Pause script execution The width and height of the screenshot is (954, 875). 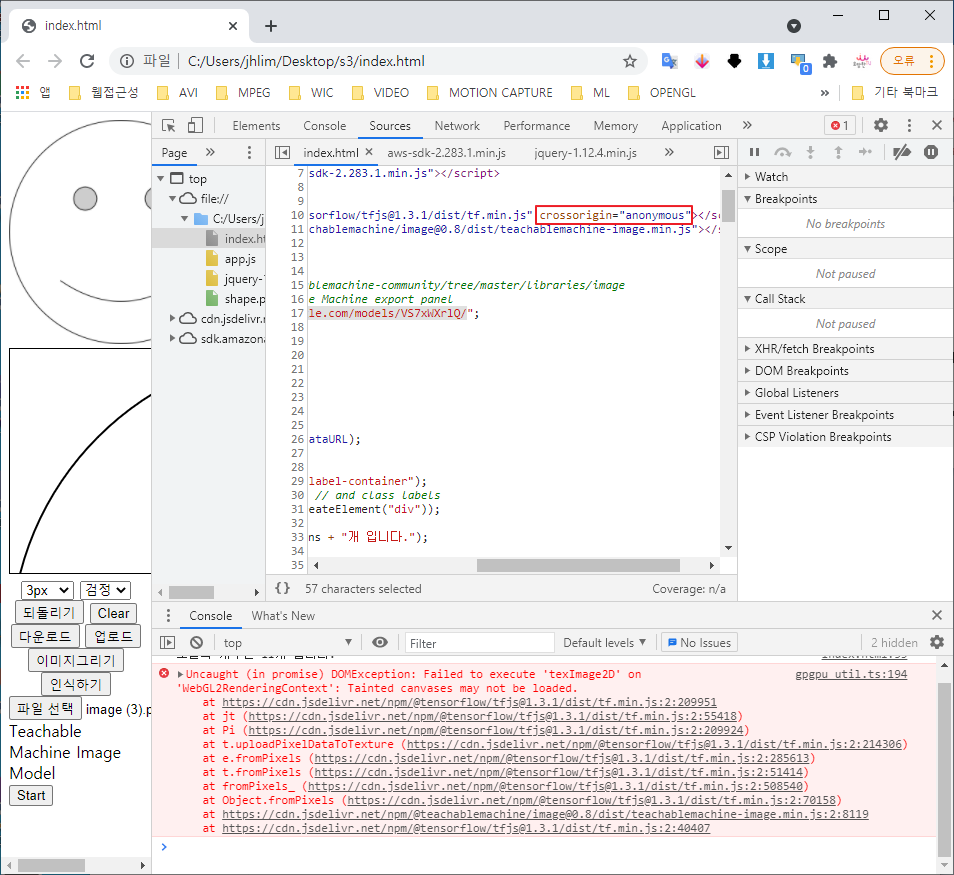[754, 152]
